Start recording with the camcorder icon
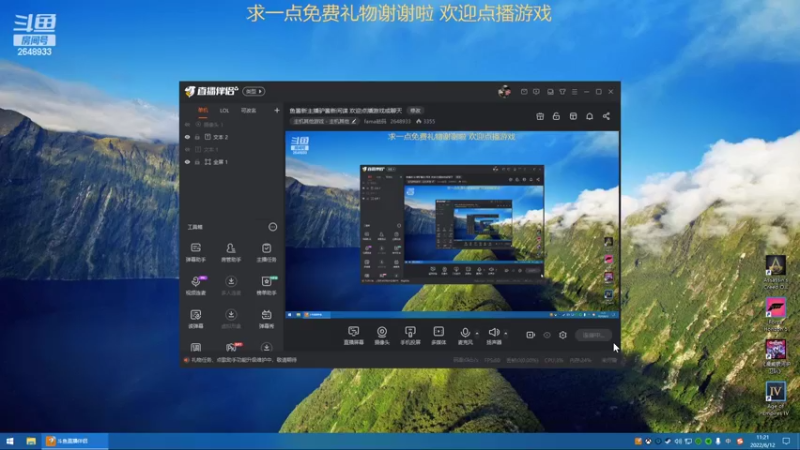The image size is (800, 450). tap(530, 335)
